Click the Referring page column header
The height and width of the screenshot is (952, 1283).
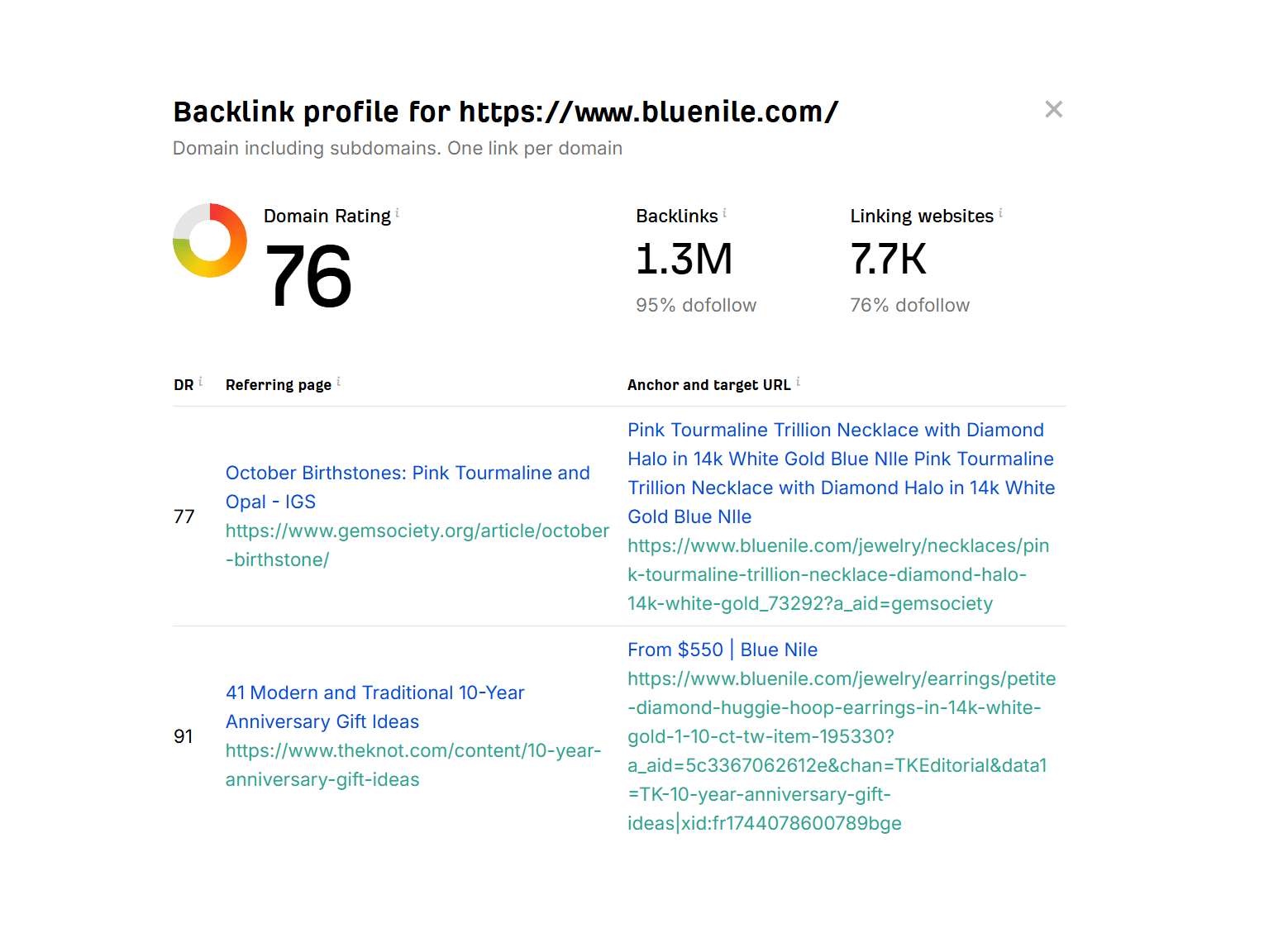pos(278,385)
